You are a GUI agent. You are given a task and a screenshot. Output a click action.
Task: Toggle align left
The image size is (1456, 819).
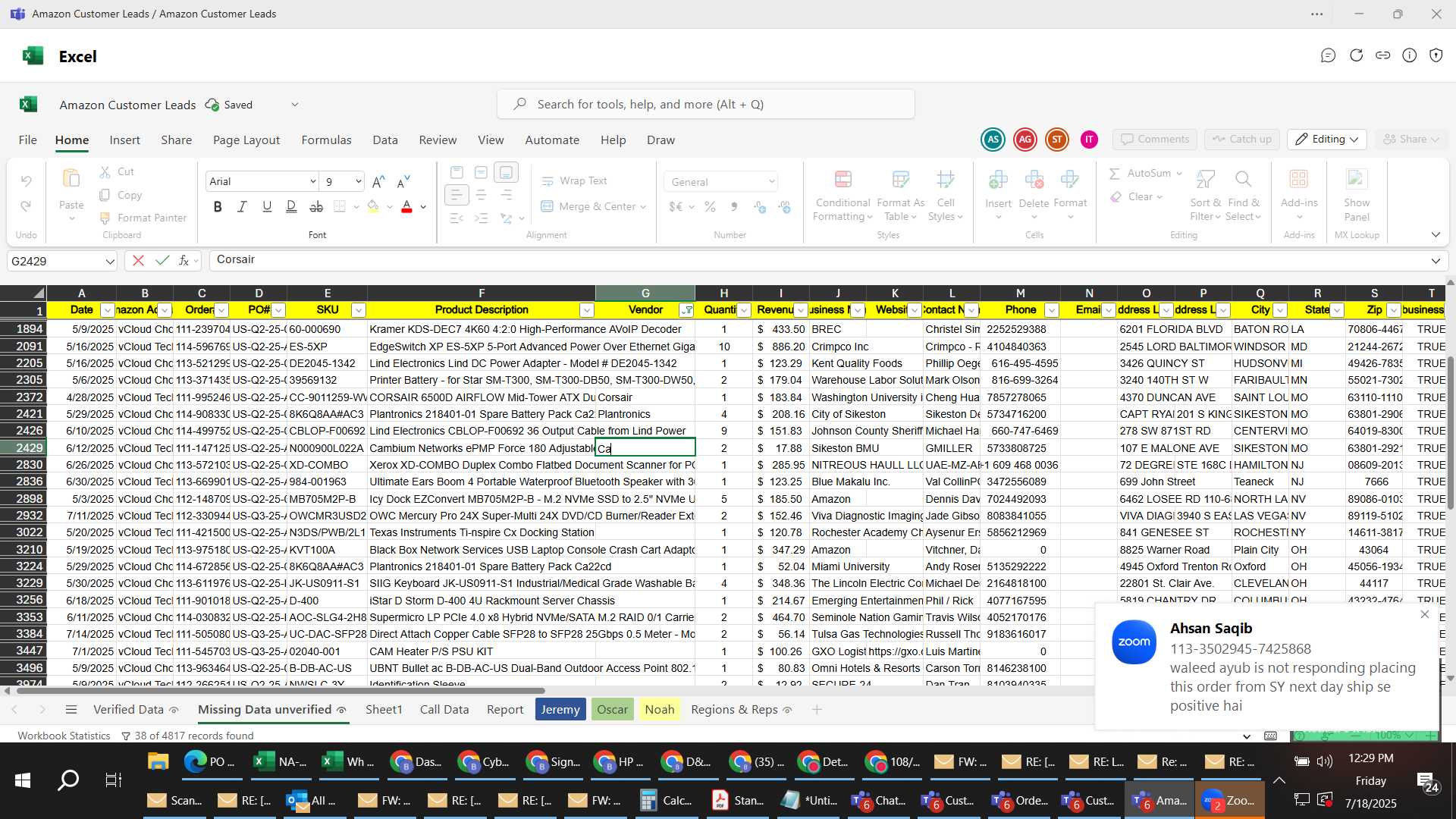456,196
